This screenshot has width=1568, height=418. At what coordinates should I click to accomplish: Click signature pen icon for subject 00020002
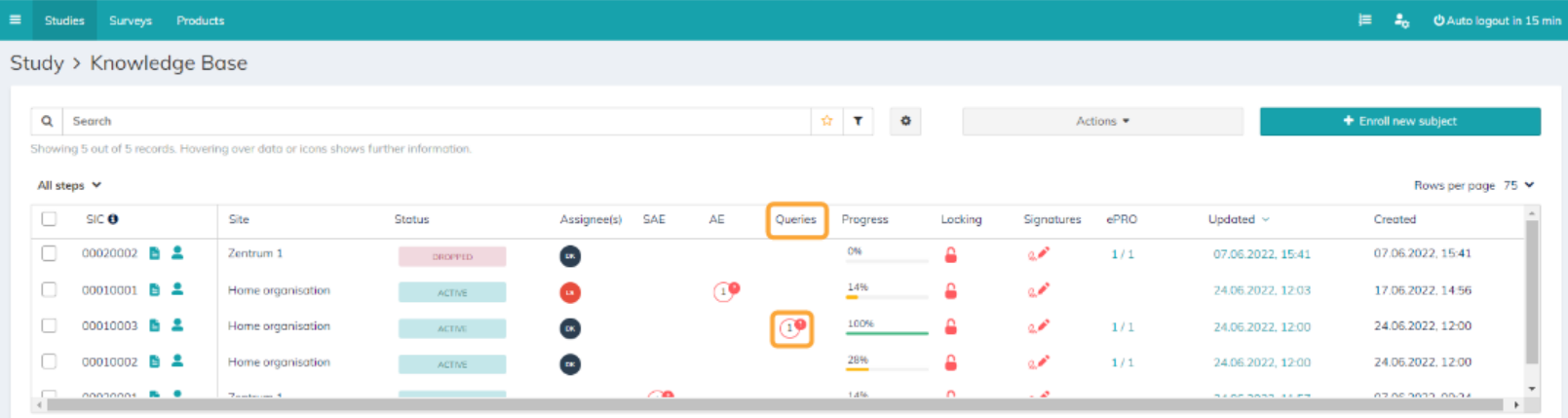pyautogui.click(x=1038, y=254)
